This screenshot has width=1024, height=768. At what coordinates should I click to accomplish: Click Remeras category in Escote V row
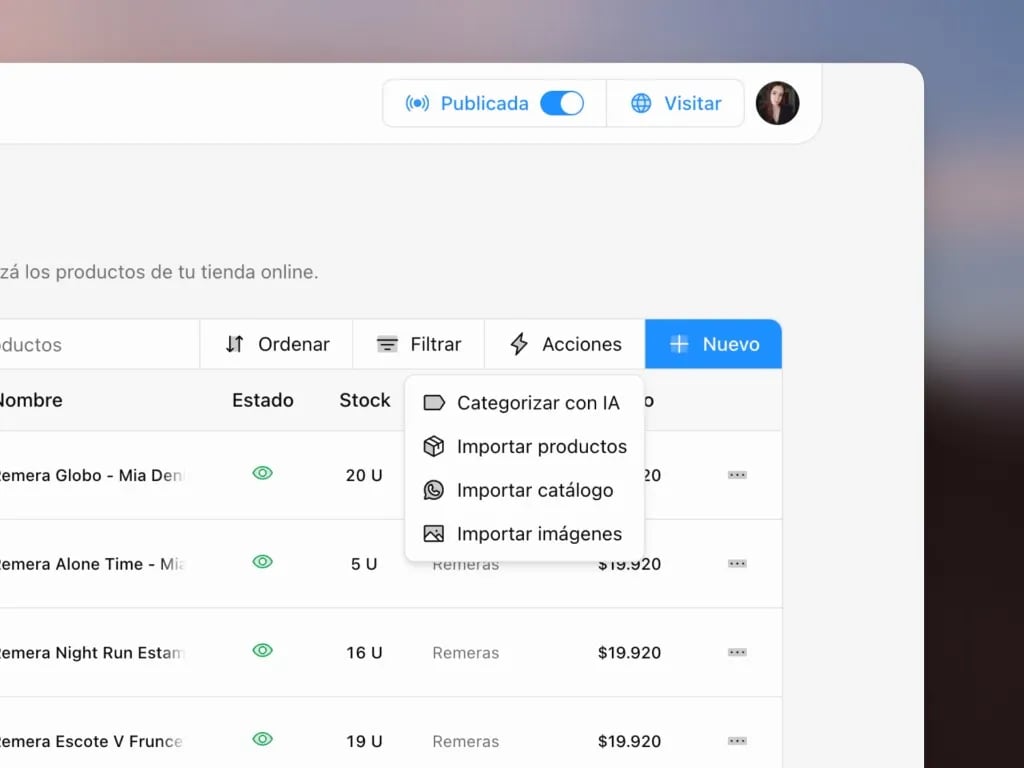466,742
